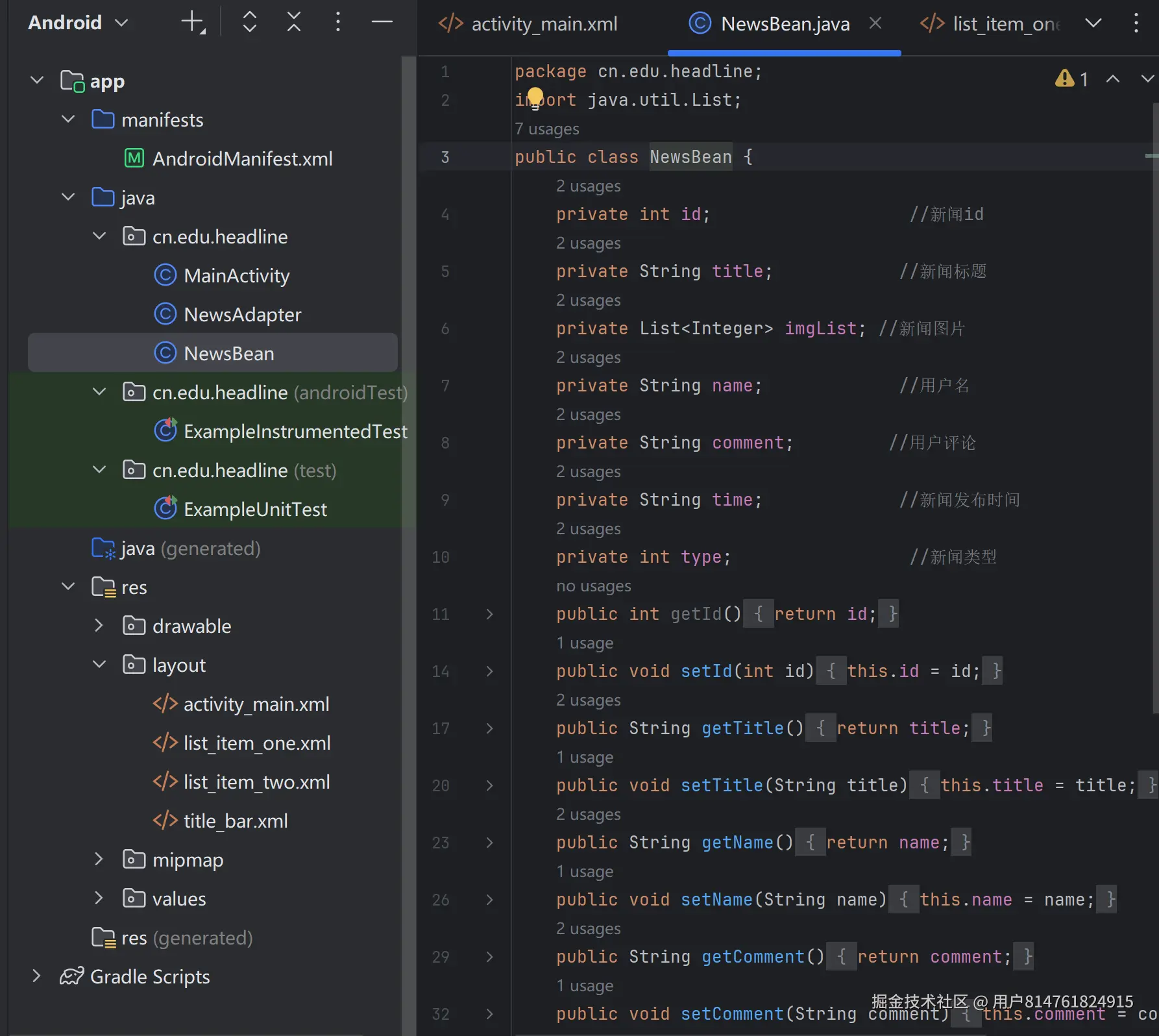This screenshot has height=1036, width=1159.
Task: Open list_item_one.xml layout file
Action: tap(241, 743)
